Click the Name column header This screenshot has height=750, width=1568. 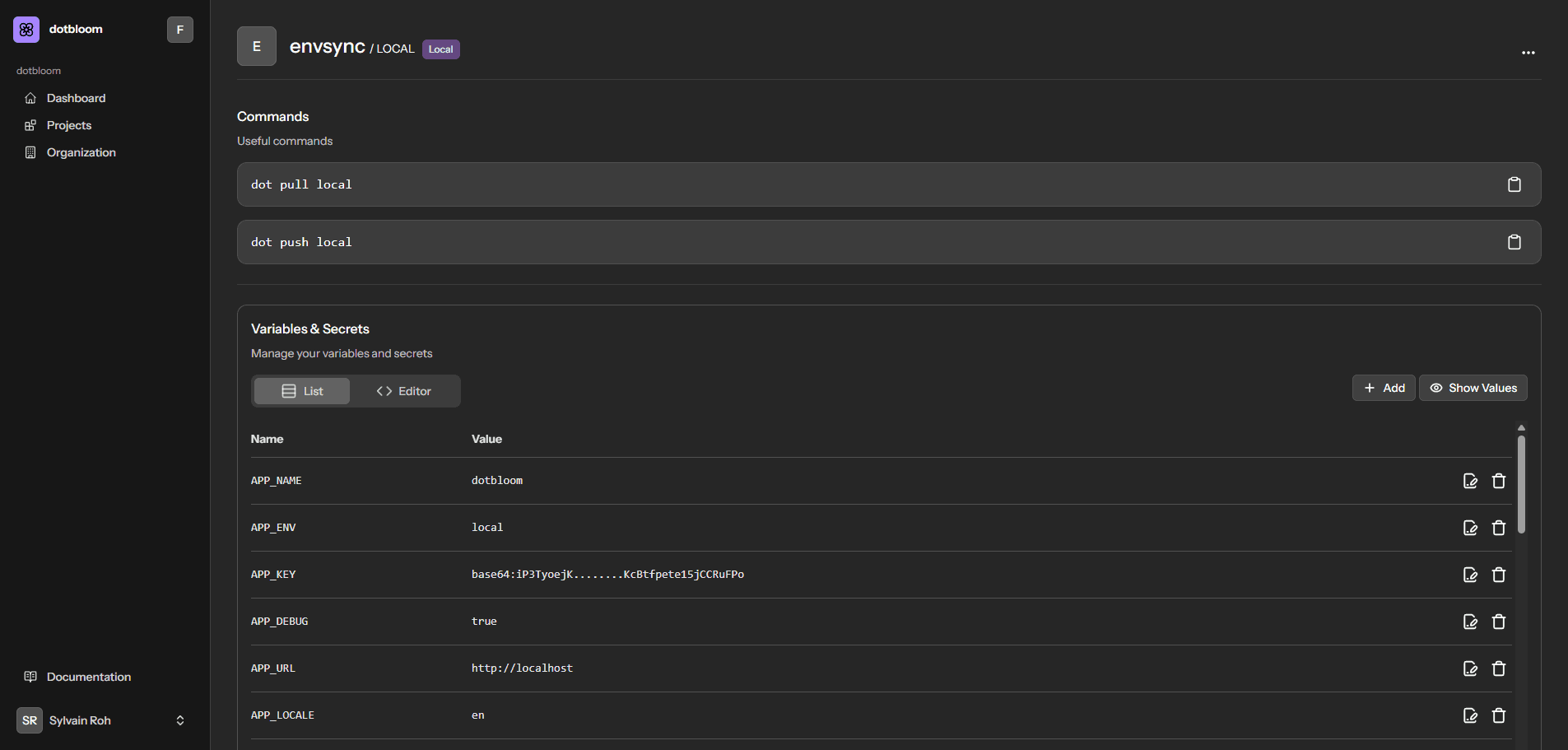(x=267, y=439)
